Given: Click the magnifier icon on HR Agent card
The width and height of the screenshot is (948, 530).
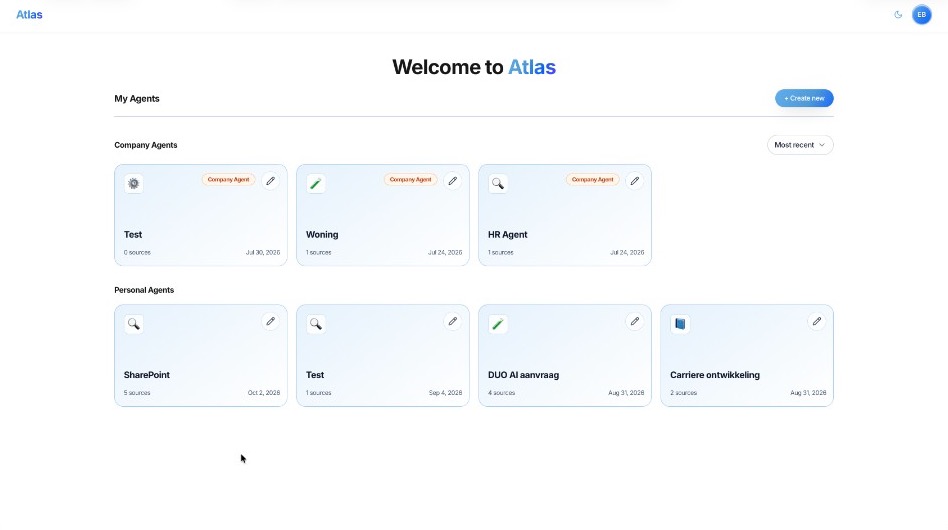Looking at the screenshot, I should click(x=498, y=183).
